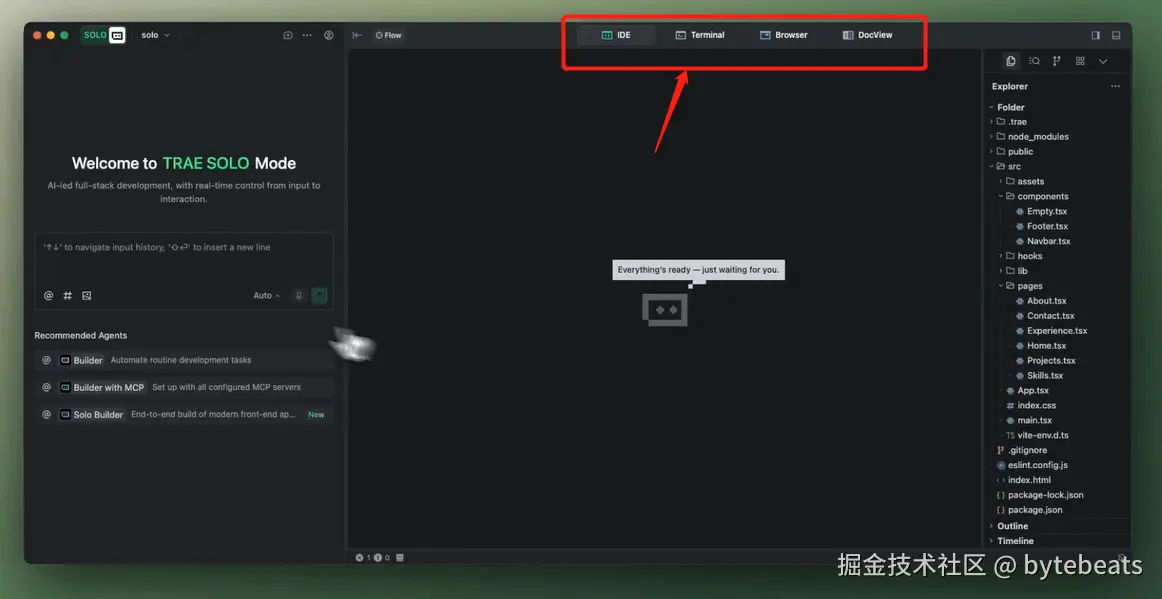
Task: Start a new chat with the plus bubble icon
Action: [288, 35]
